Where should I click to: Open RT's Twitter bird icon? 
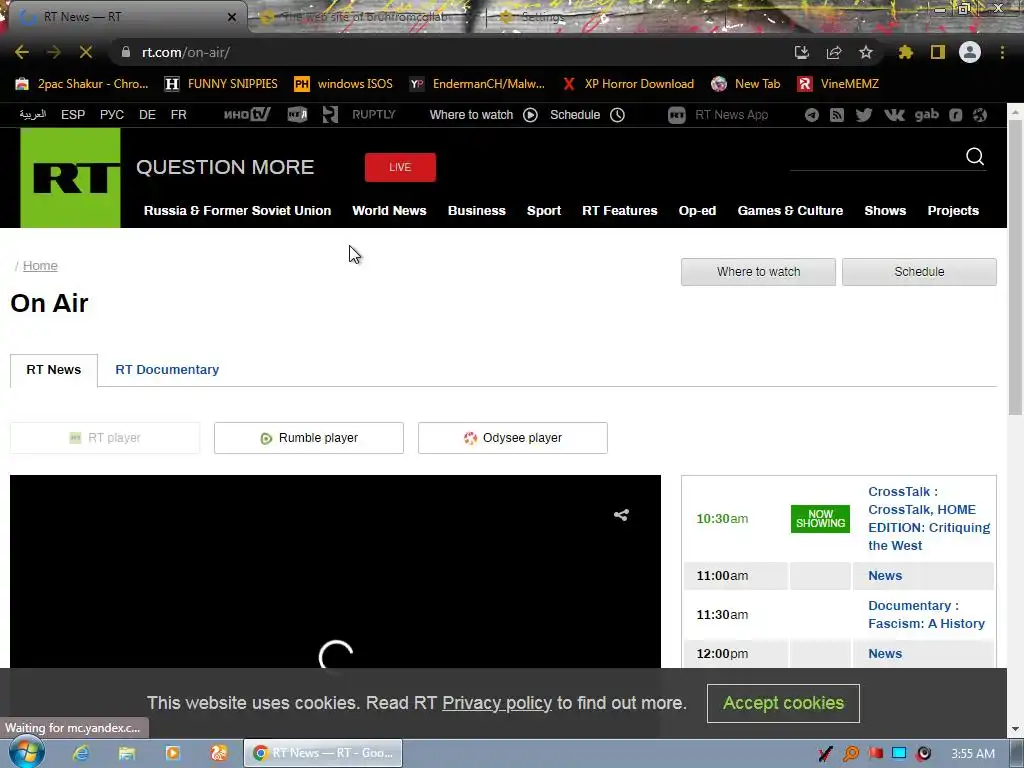864,115
